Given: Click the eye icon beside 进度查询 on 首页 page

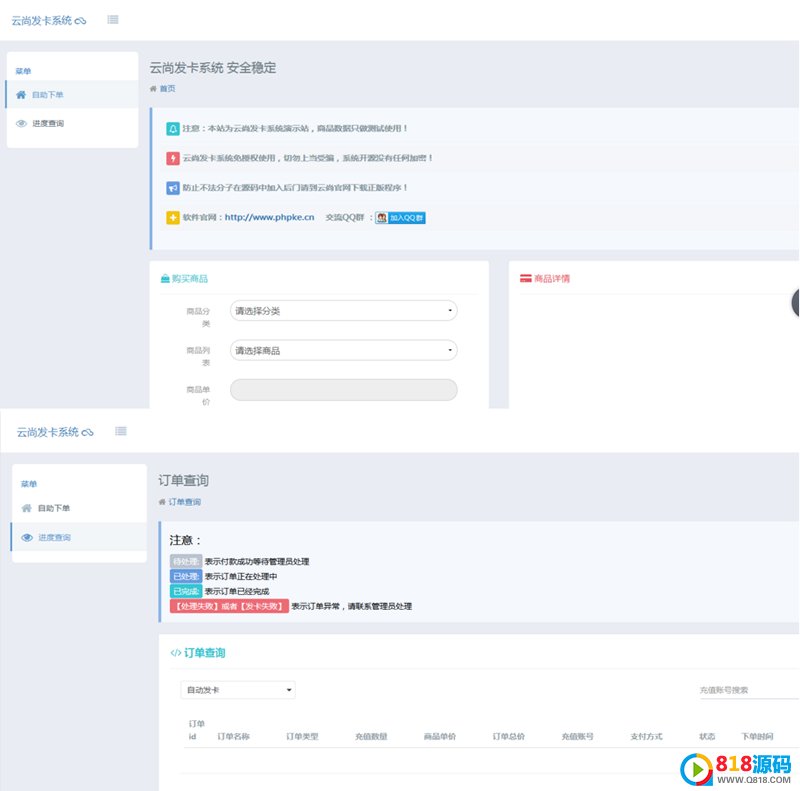Looking at the screenshot, I should 21,123.
